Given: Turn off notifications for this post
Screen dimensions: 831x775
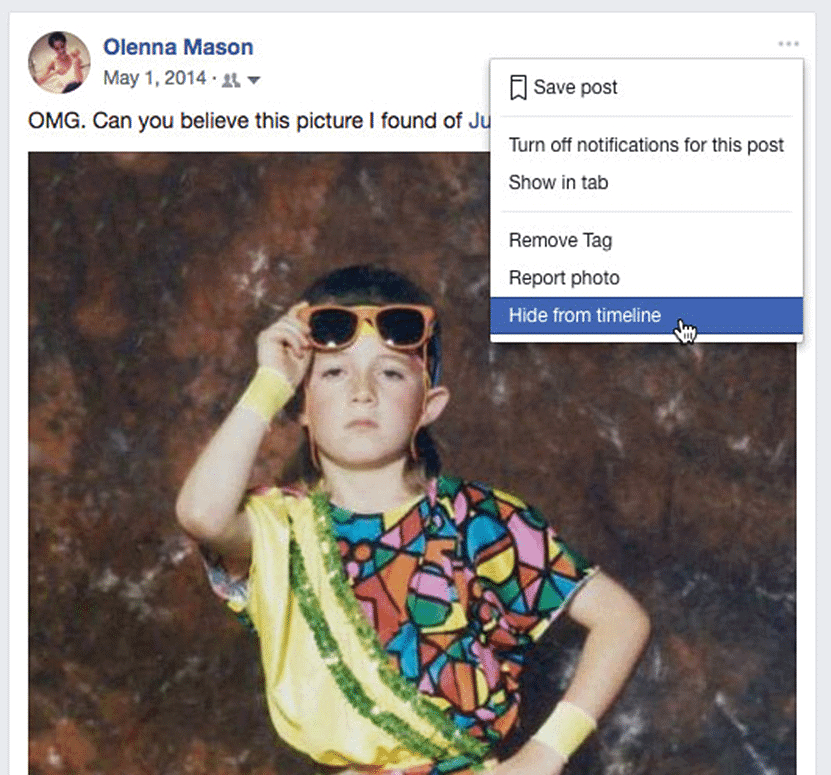Looking at the screenshot, I should pyautogui.click(x=646, y=144).
